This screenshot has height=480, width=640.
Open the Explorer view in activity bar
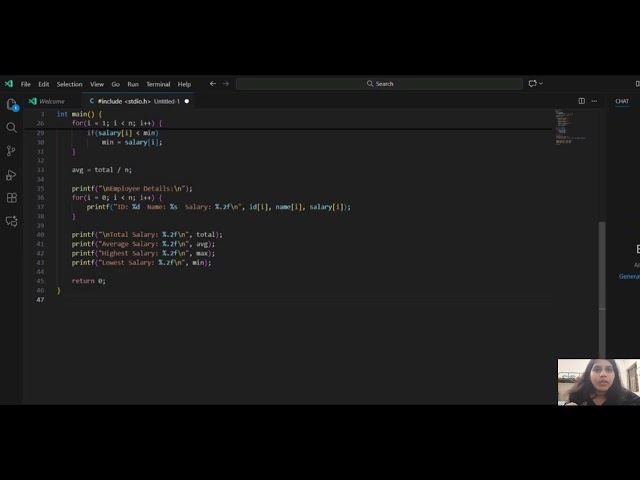point(12,104)
